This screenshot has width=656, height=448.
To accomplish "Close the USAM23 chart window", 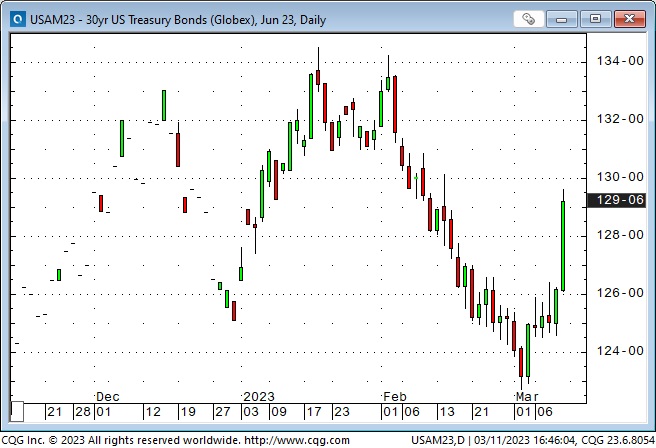I will pyautogui.click(x=629, y=19).
